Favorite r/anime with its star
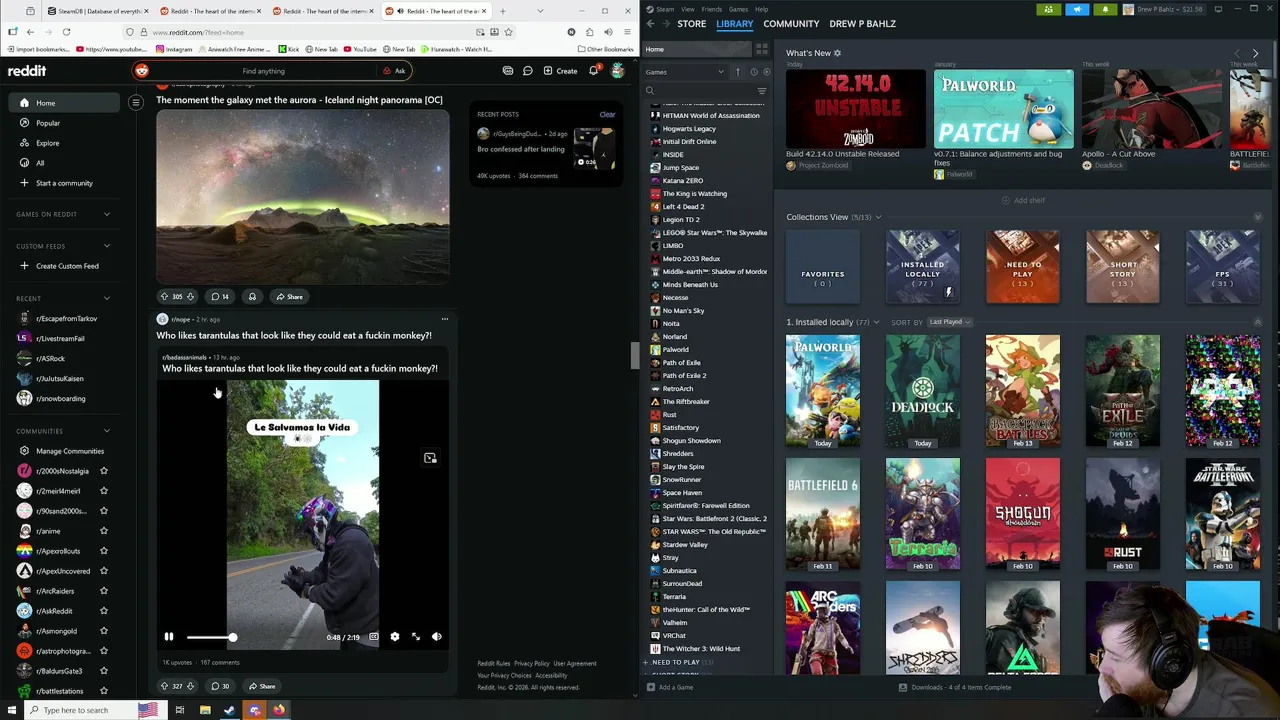The image size is (1280, 720). point(104,531)
